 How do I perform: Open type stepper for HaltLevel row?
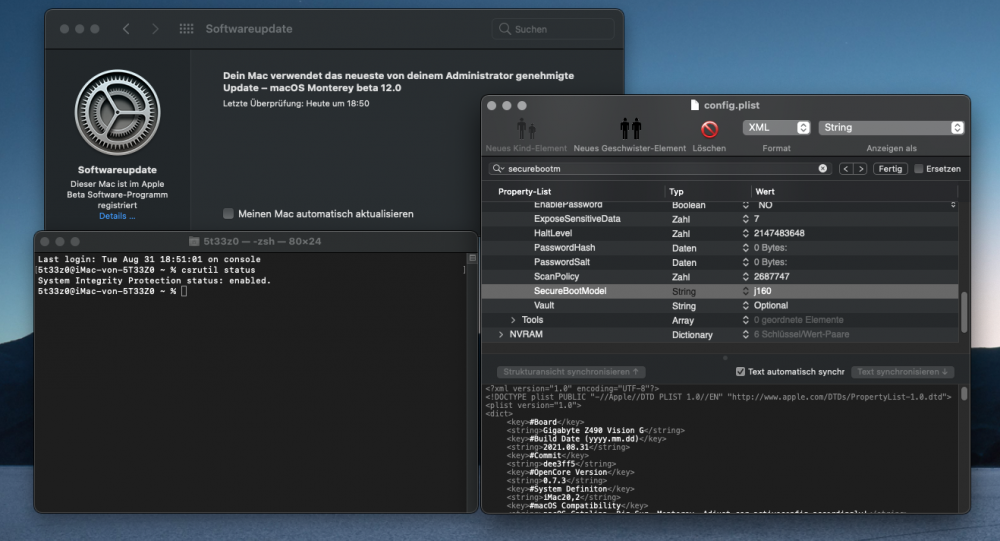coord(745,233)
